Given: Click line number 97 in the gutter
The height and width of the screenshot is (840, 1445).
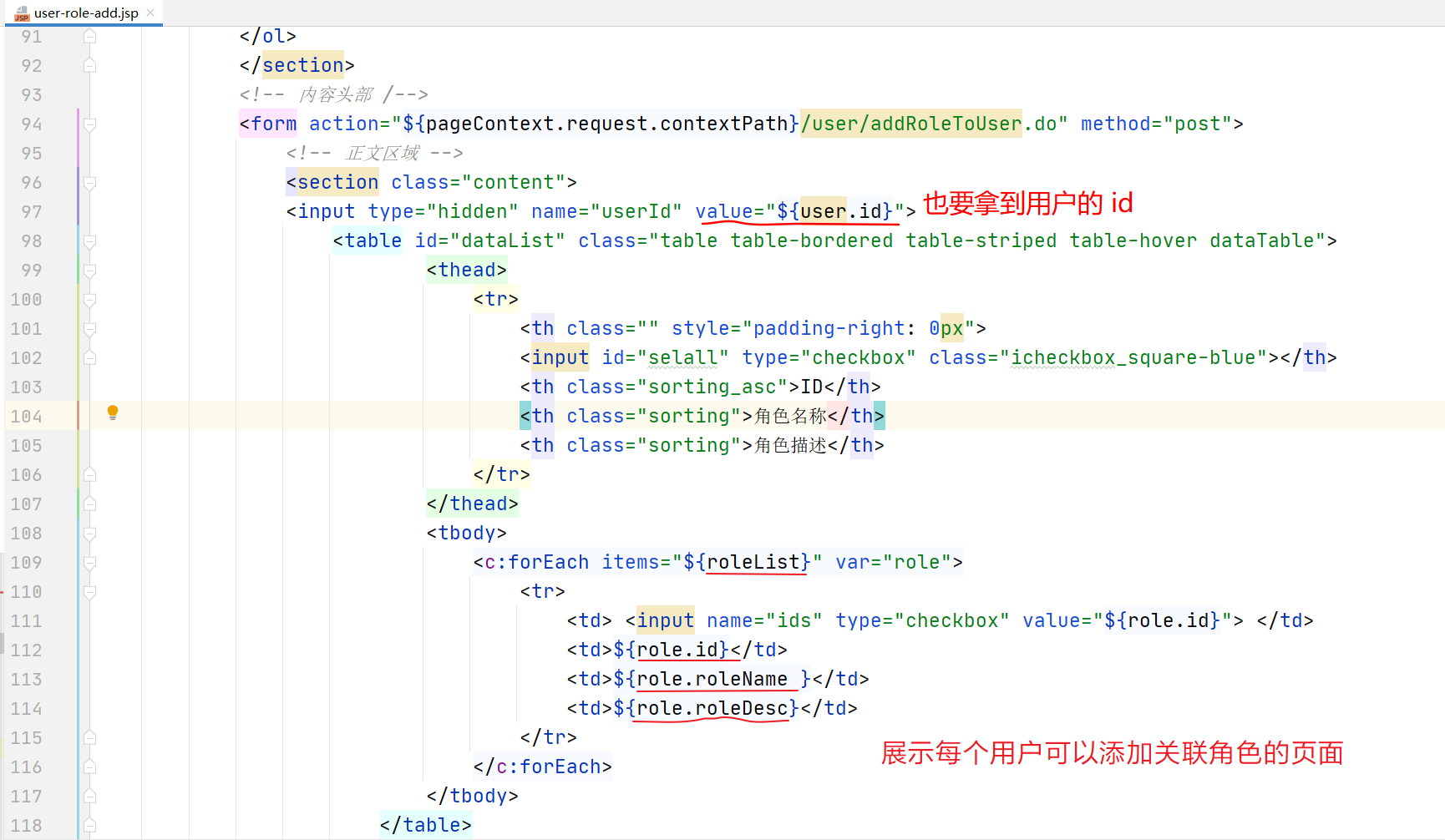Looking at the screenshot, I should click(32, 211).
